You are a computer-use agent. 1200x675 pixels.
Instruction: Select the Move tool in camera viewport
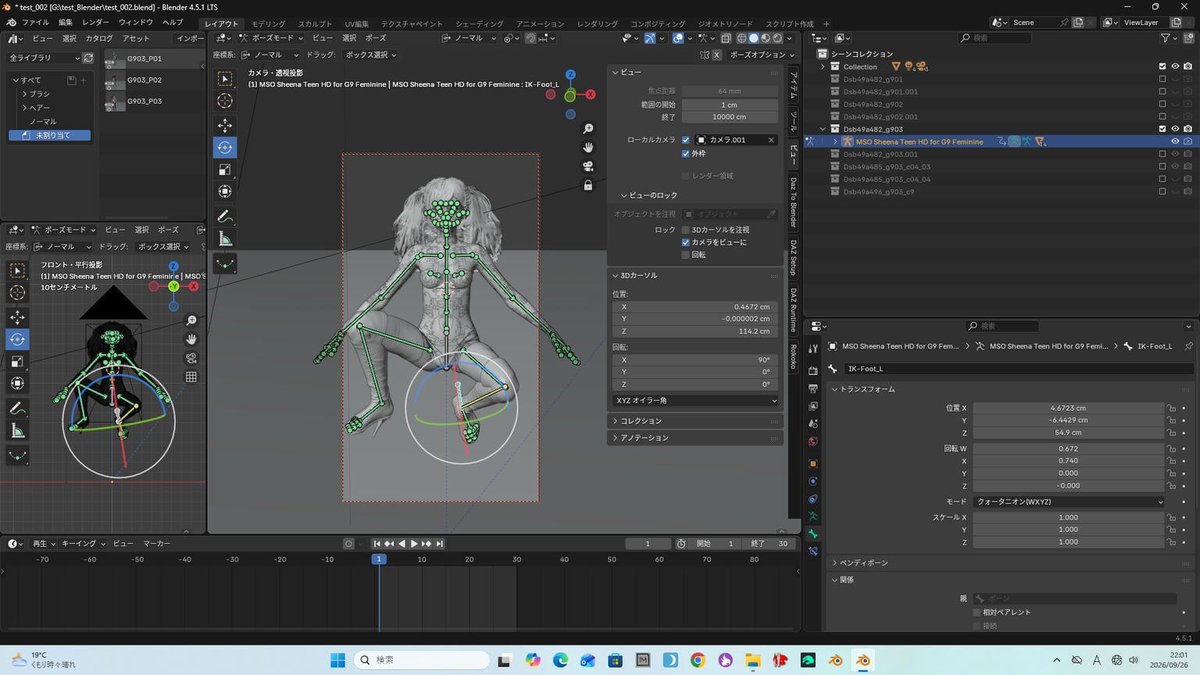pyautogui.click(x=226, y=125)
